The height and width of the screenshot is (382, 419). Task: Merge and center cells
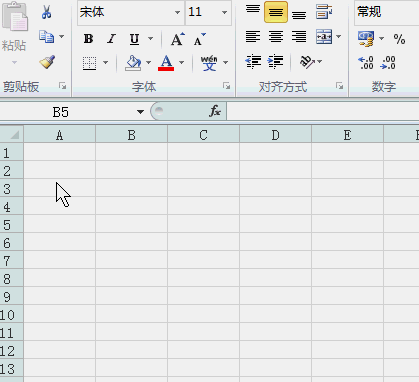(324, 36)
